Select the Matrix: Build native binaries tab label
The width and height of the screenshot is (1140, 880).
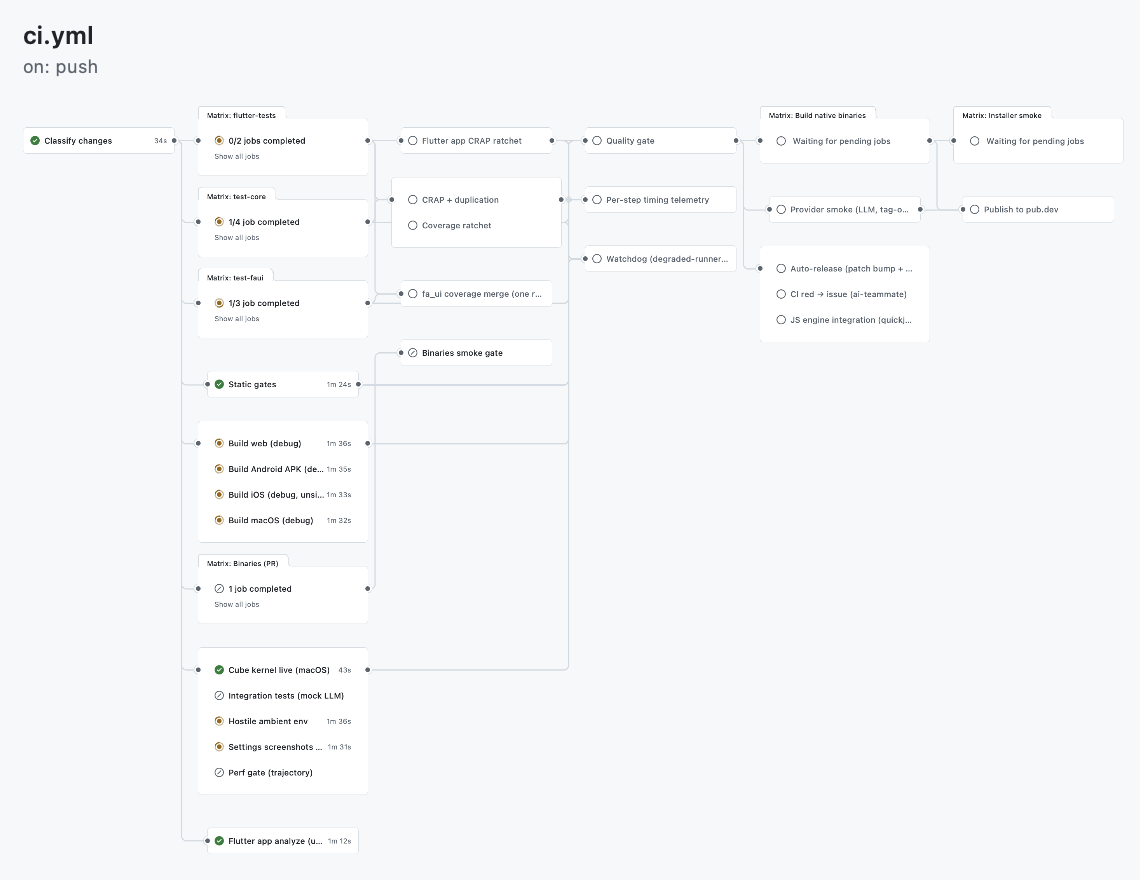[817, 115]
